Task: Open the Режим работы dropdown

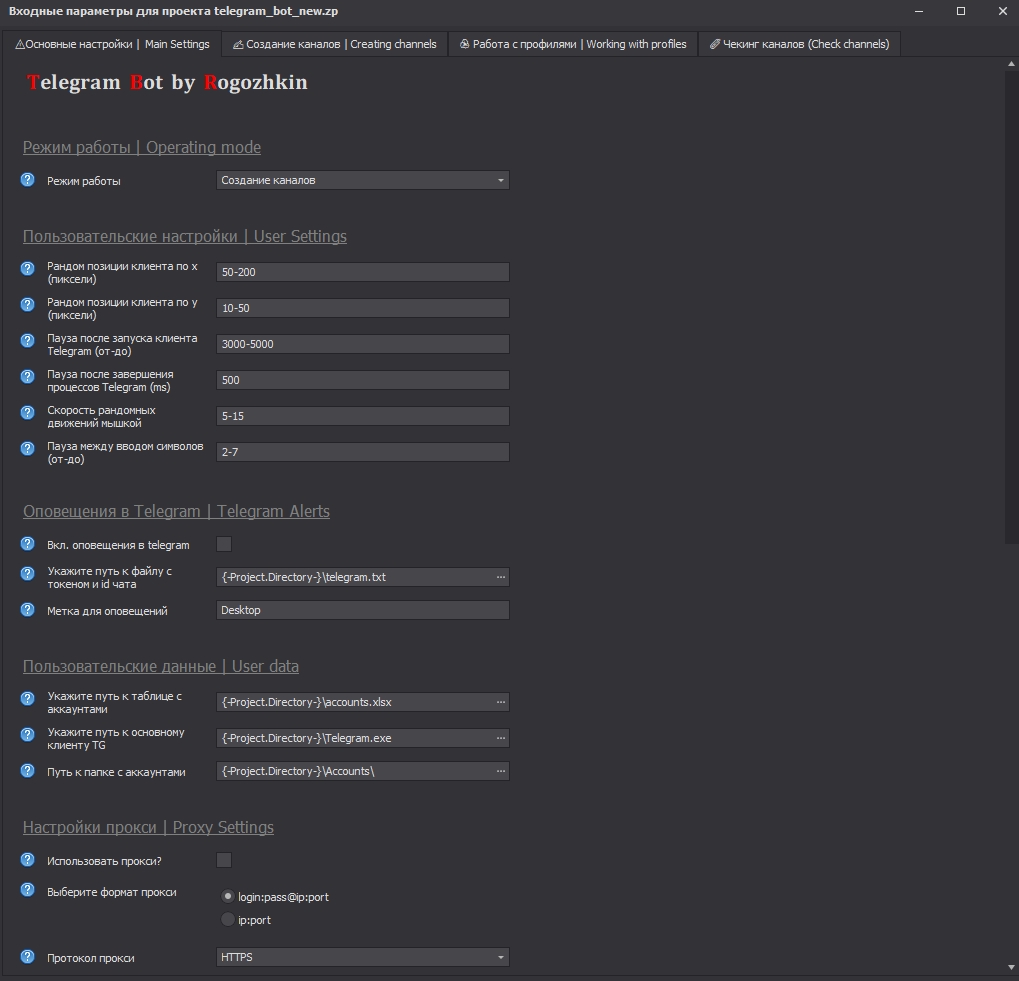Action: point(363,180)
